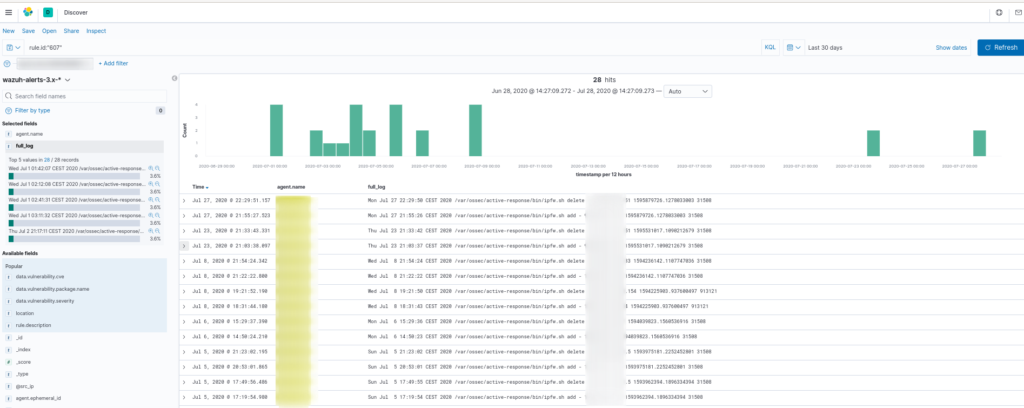The image size is (1024, 408).
Task: Select the New menu item
Action: [x=8, y=31]
